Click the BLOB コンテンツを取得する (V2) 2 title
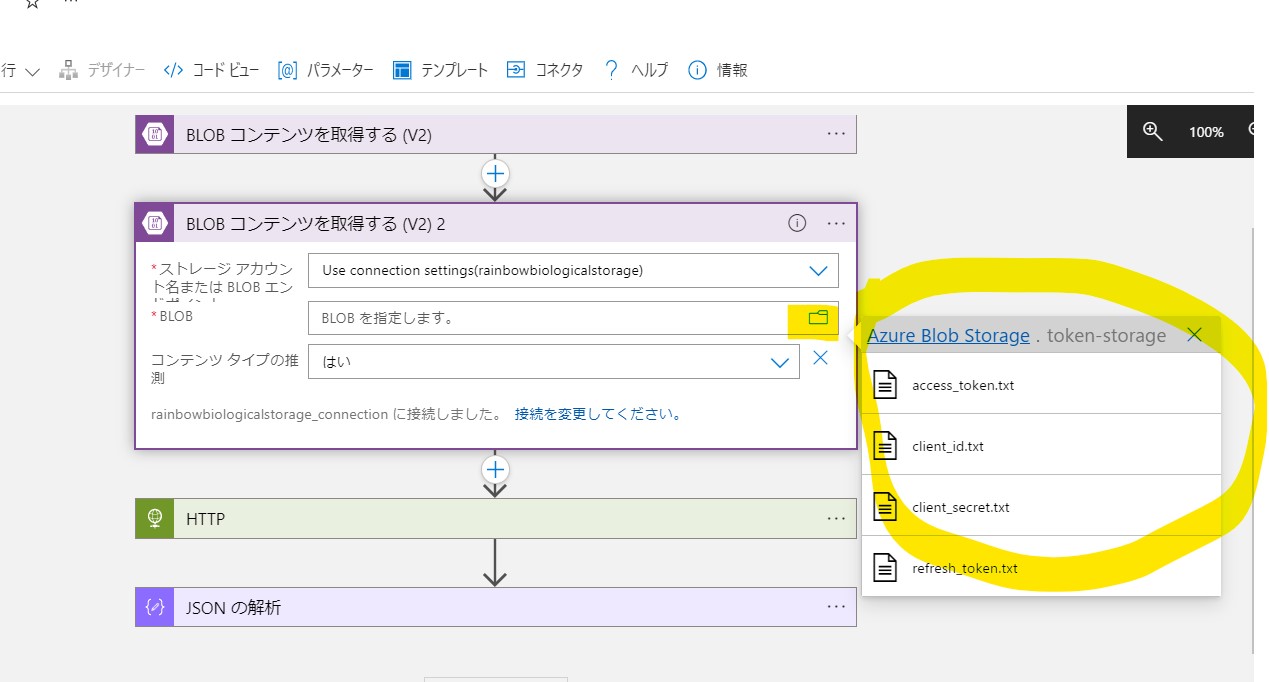 [x=316, y=224]
